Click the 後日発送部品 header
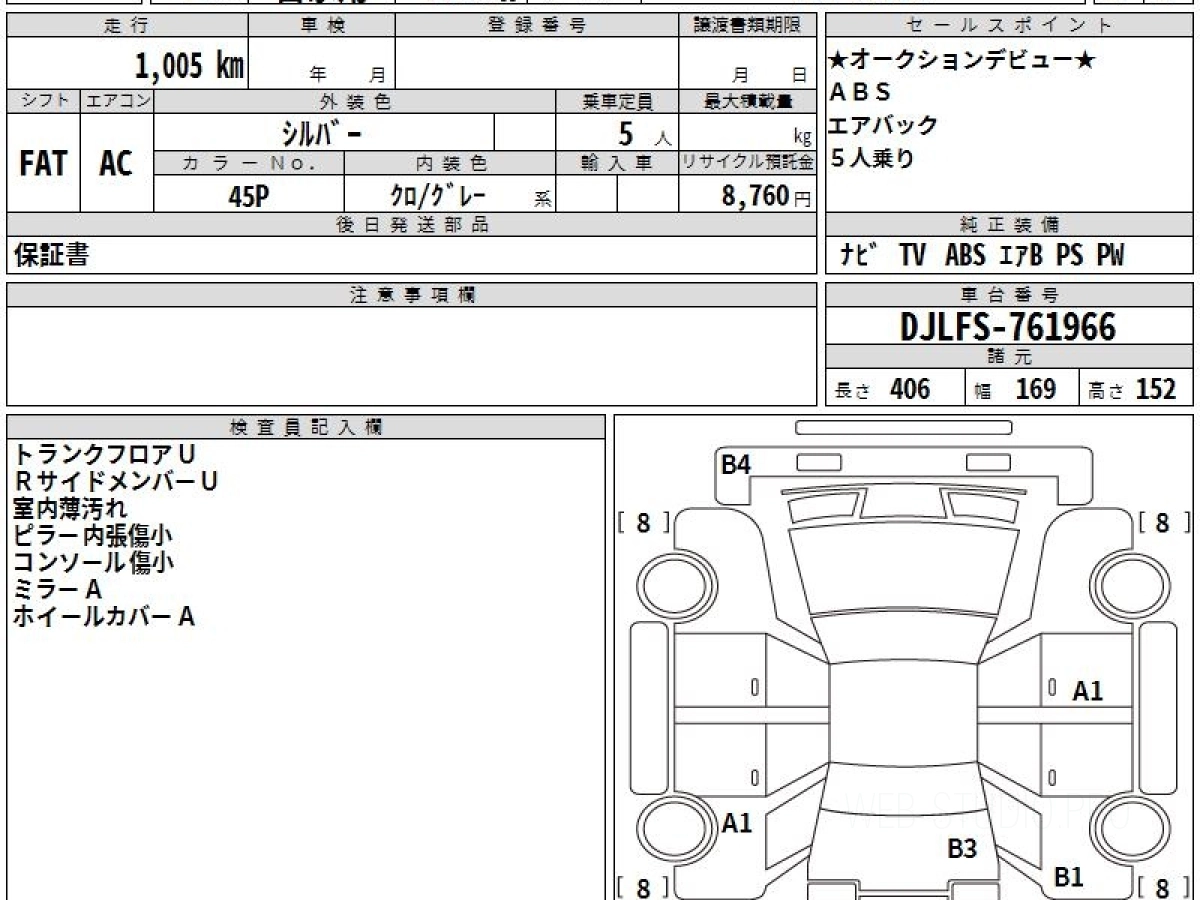This screenshot has width=1200, height=900. (411, 225)
